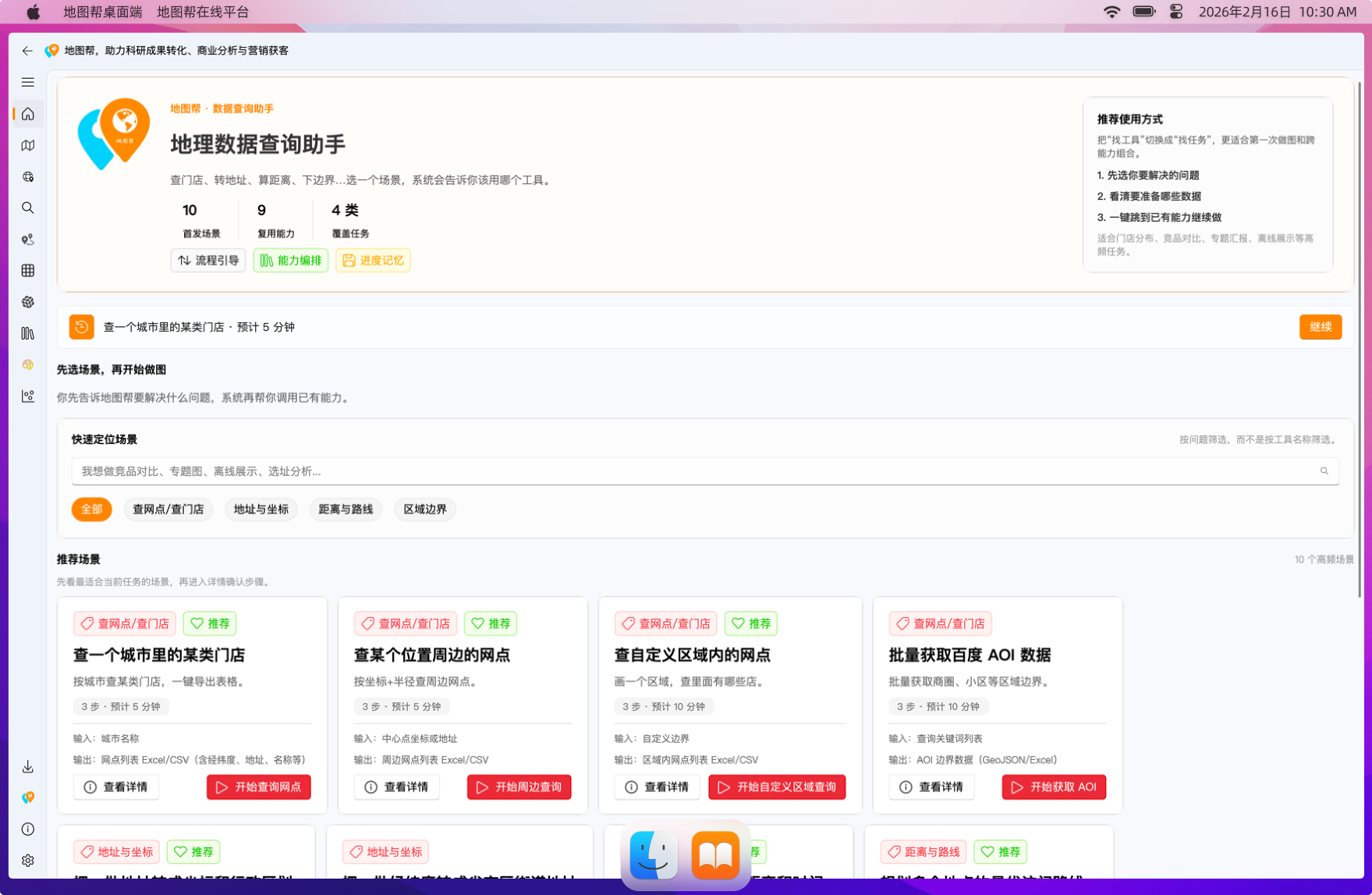Click the search magnifier in sidebar
1372x895 pixels.
[28, 208]
